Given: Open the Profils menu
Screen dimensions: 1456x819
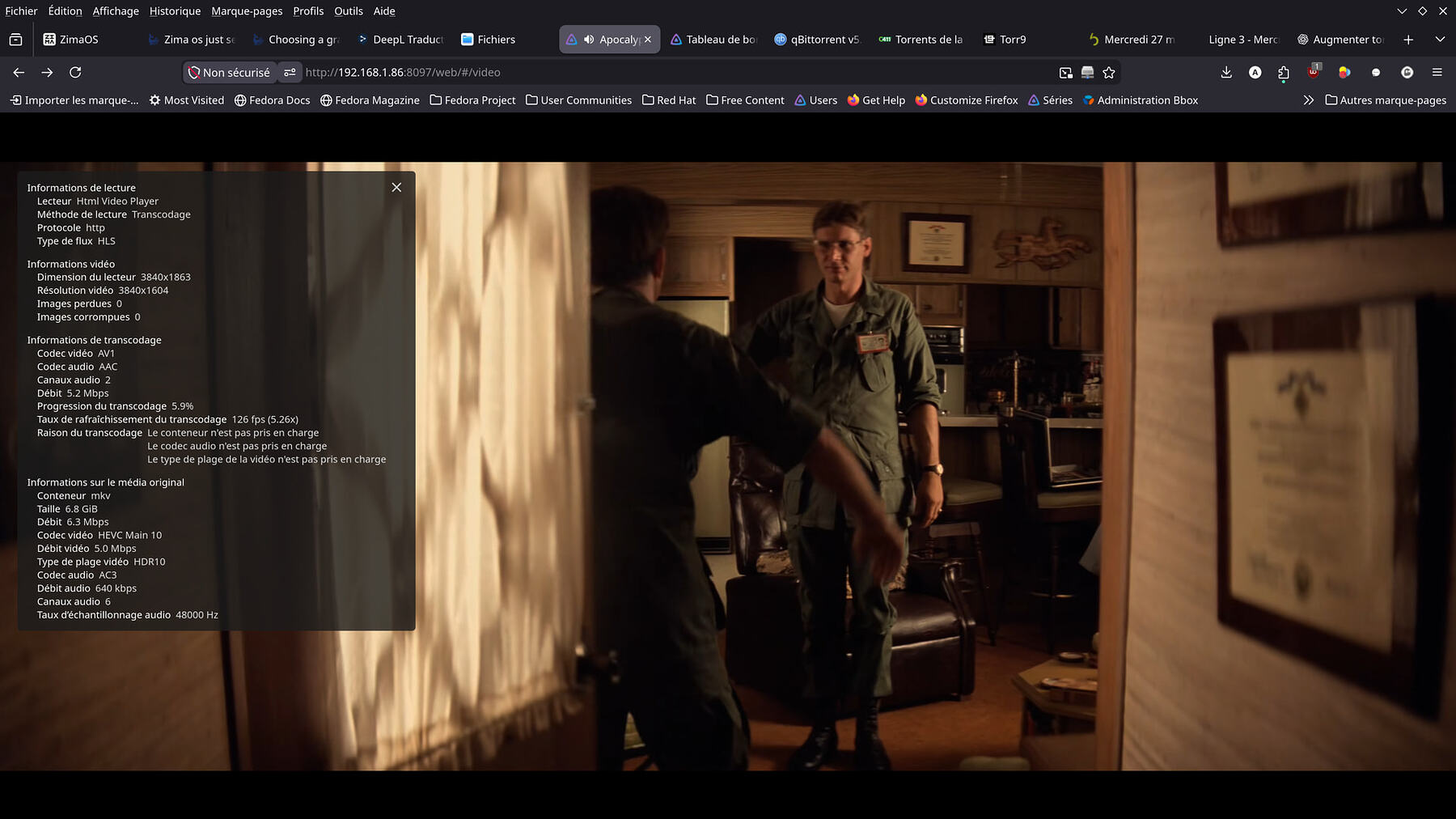Looking at the screenshot, I should click(x=308, y=11).
